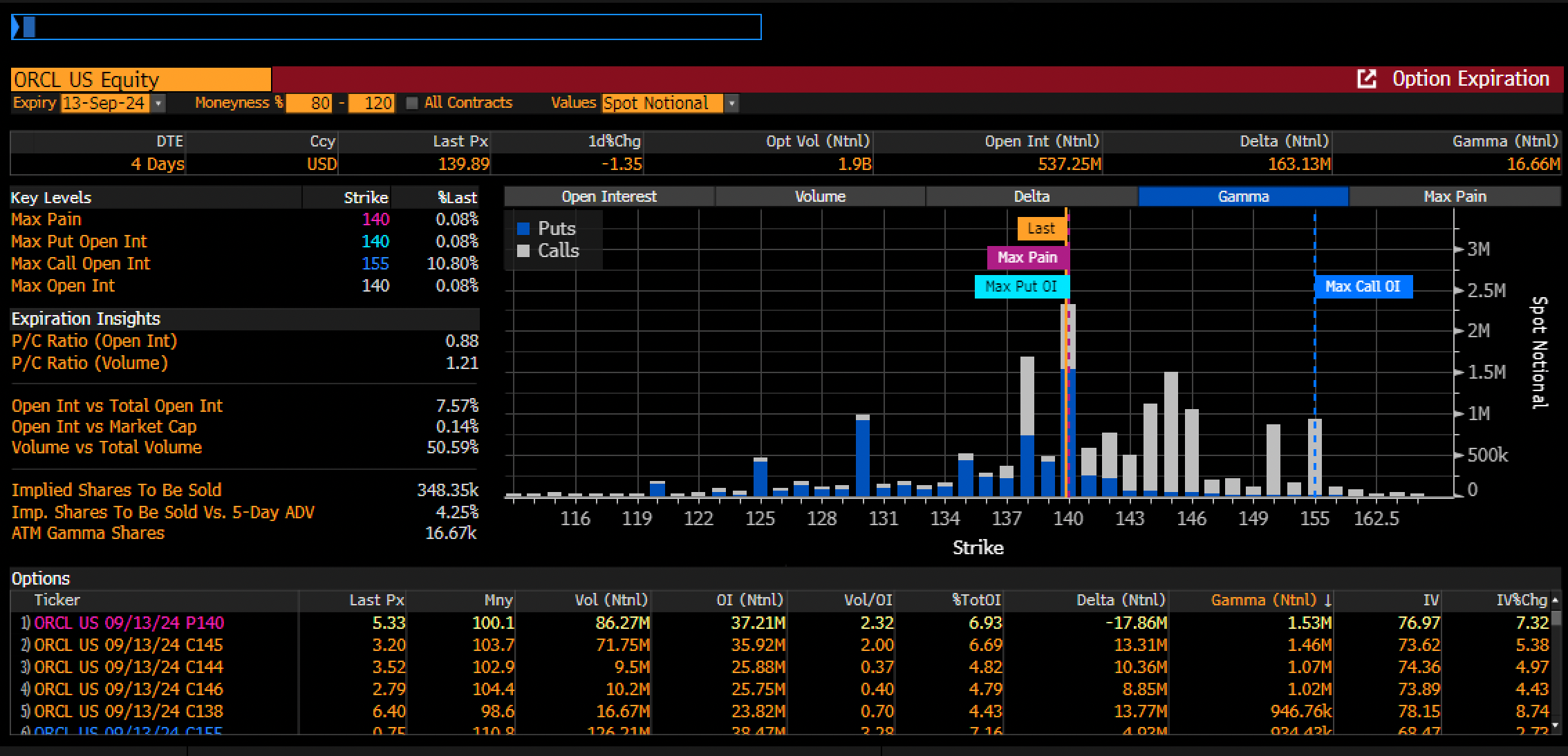Click the Gamma (Ntnl) summary value 16.66M
Screen dimensions: 1568x756
pos(1533,164)
